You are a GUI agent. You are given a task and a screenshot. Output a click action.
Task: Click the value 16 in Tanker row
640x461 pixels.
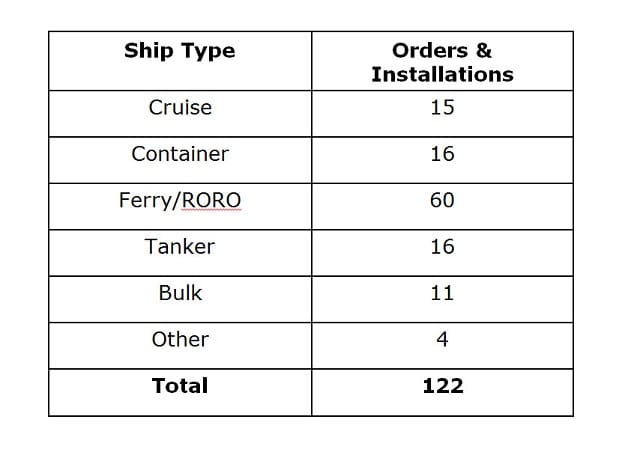pyautogui.click(x=442, y=247)
